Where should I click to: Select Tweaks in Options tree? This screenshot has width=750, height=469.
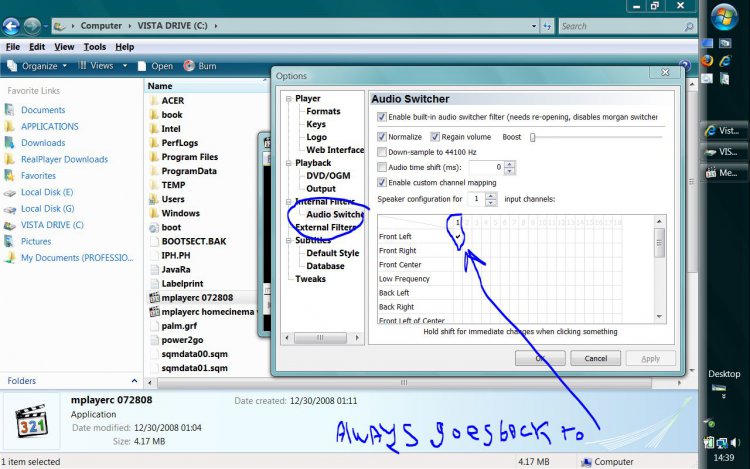[310, 279]
